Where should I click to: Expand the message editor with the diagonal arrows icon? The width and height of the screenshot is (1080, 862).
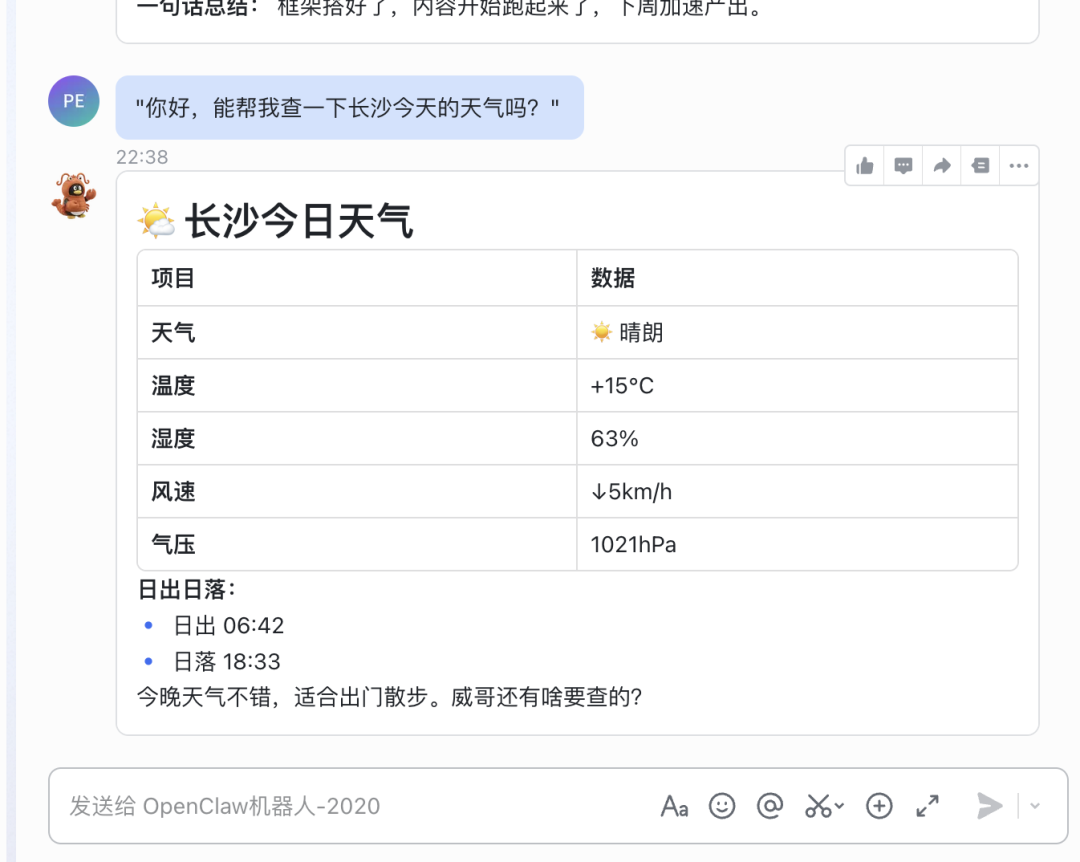pos(927,805)
